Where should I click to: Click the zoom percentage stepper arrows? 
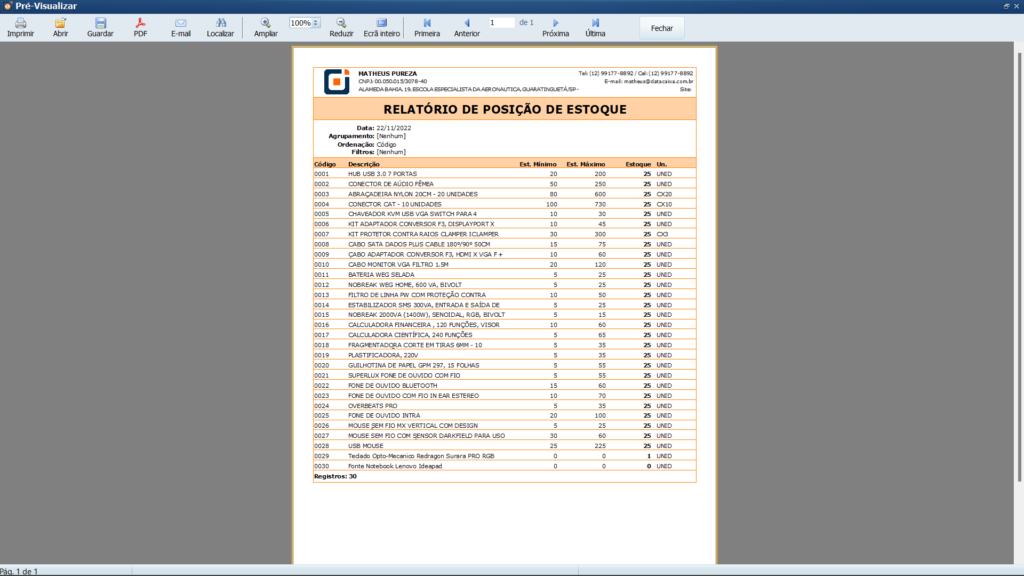pos(316,22)
